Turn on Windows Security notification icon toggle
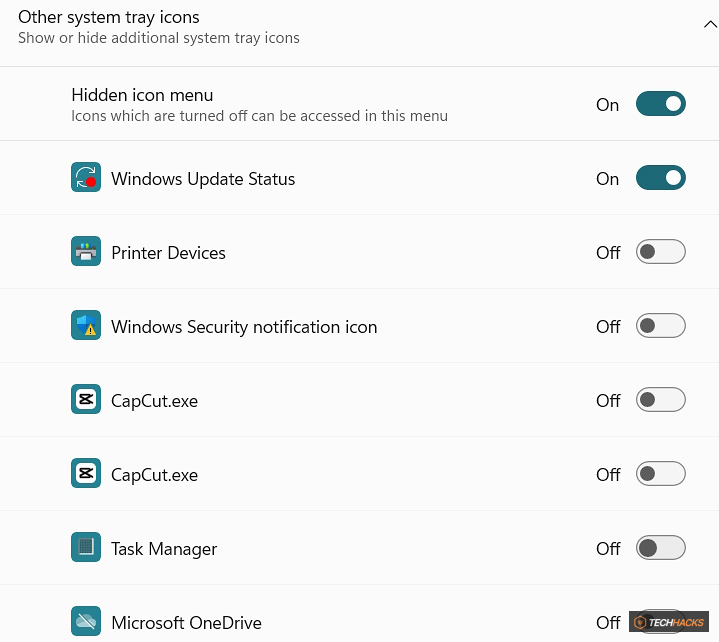This screenshot has height=642, width=719. (x=660, y=326)
